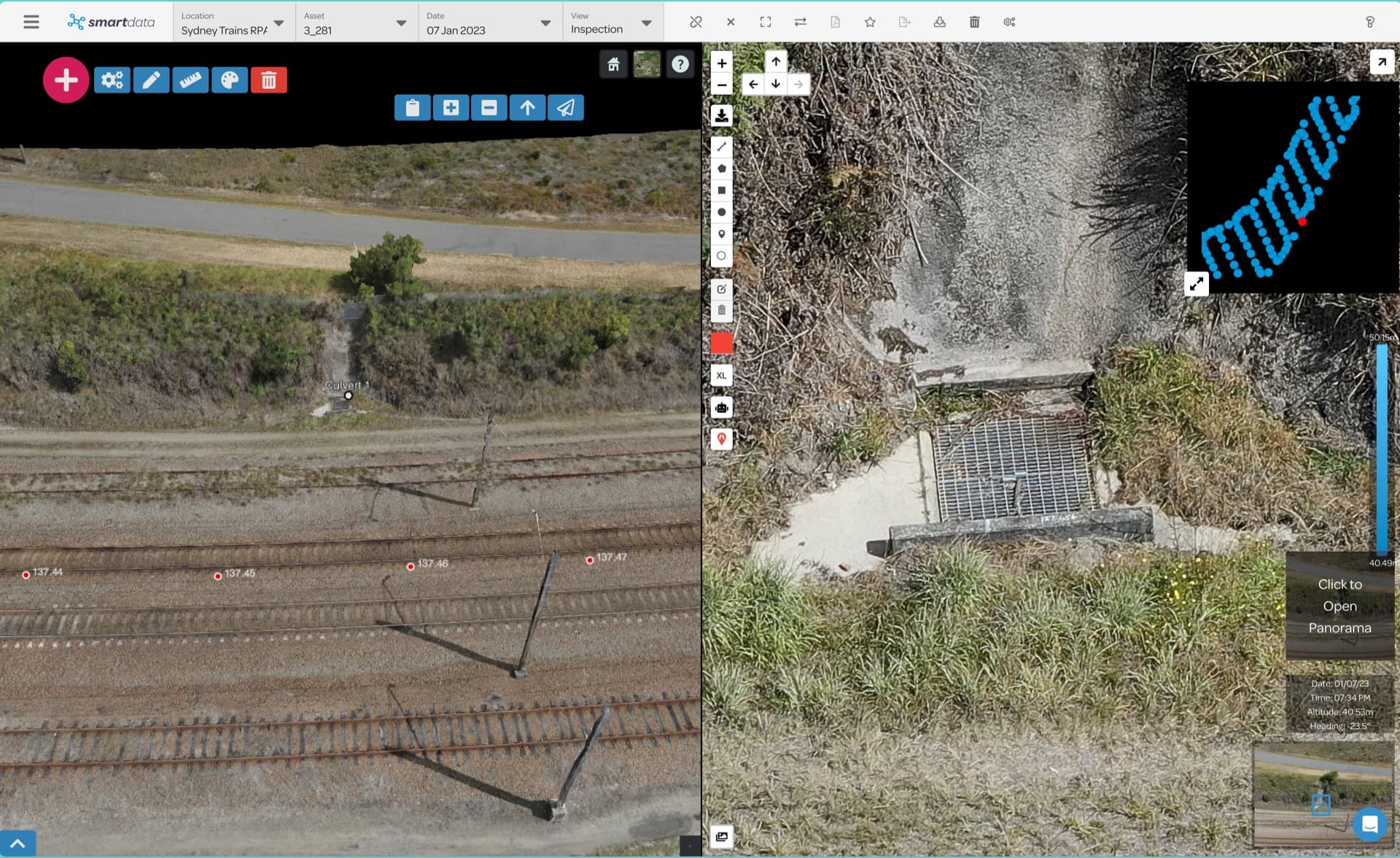This screenshot has width=1400, height=858.
Task: Click the unlink views icon
Action: [x=696, y=22]
